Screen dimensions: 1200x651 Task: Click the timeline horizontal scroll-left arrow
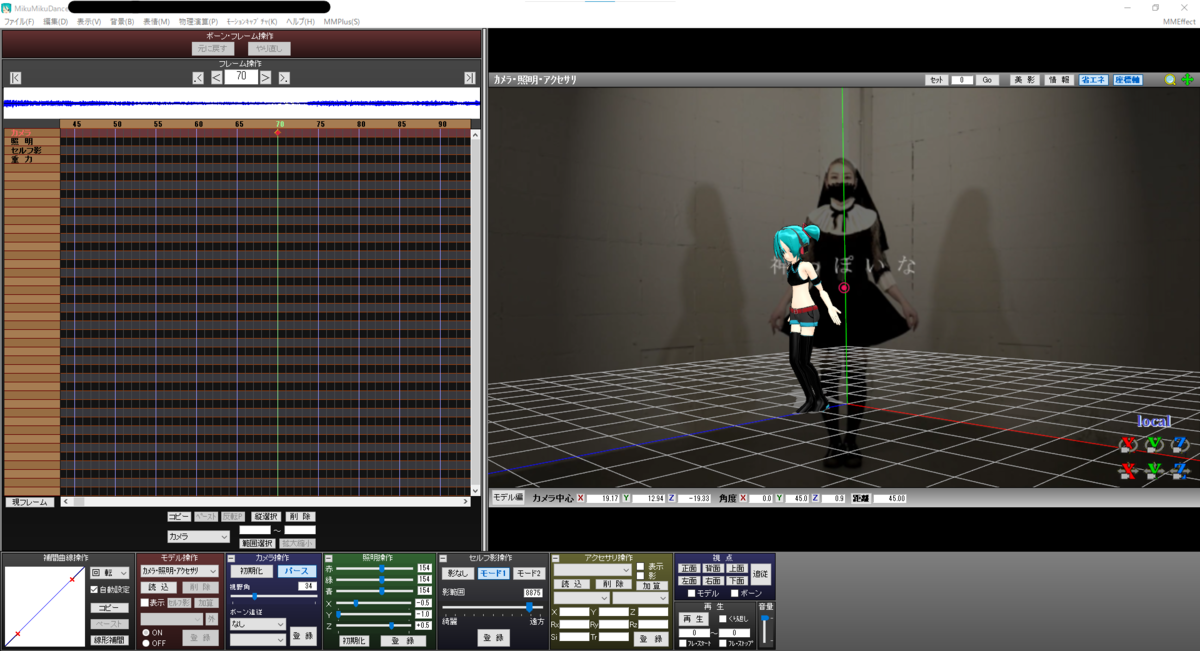coord(66,502)
